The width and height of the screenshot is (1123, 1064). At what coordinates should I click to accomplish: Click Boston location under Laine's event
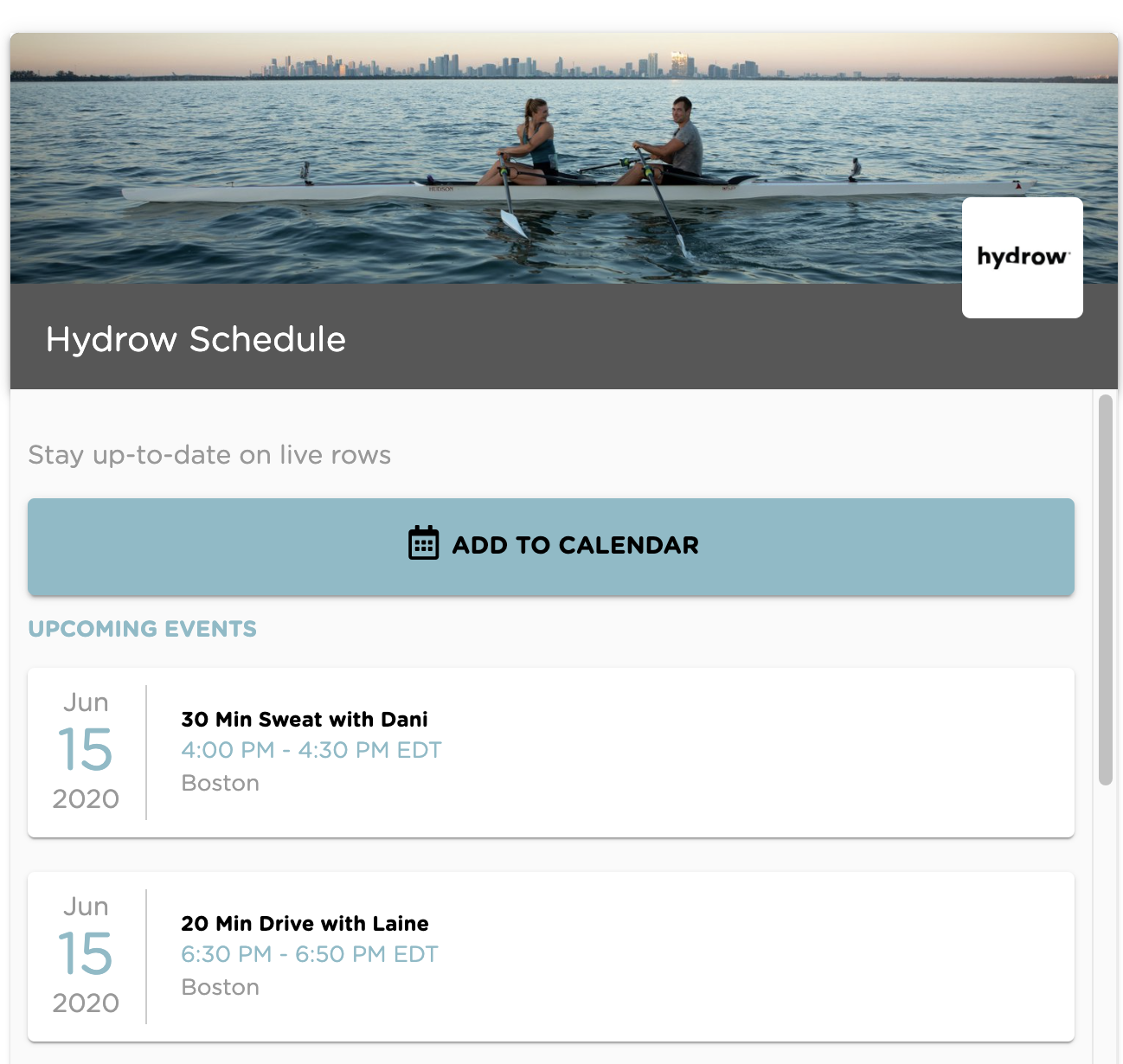pos(221,987)
